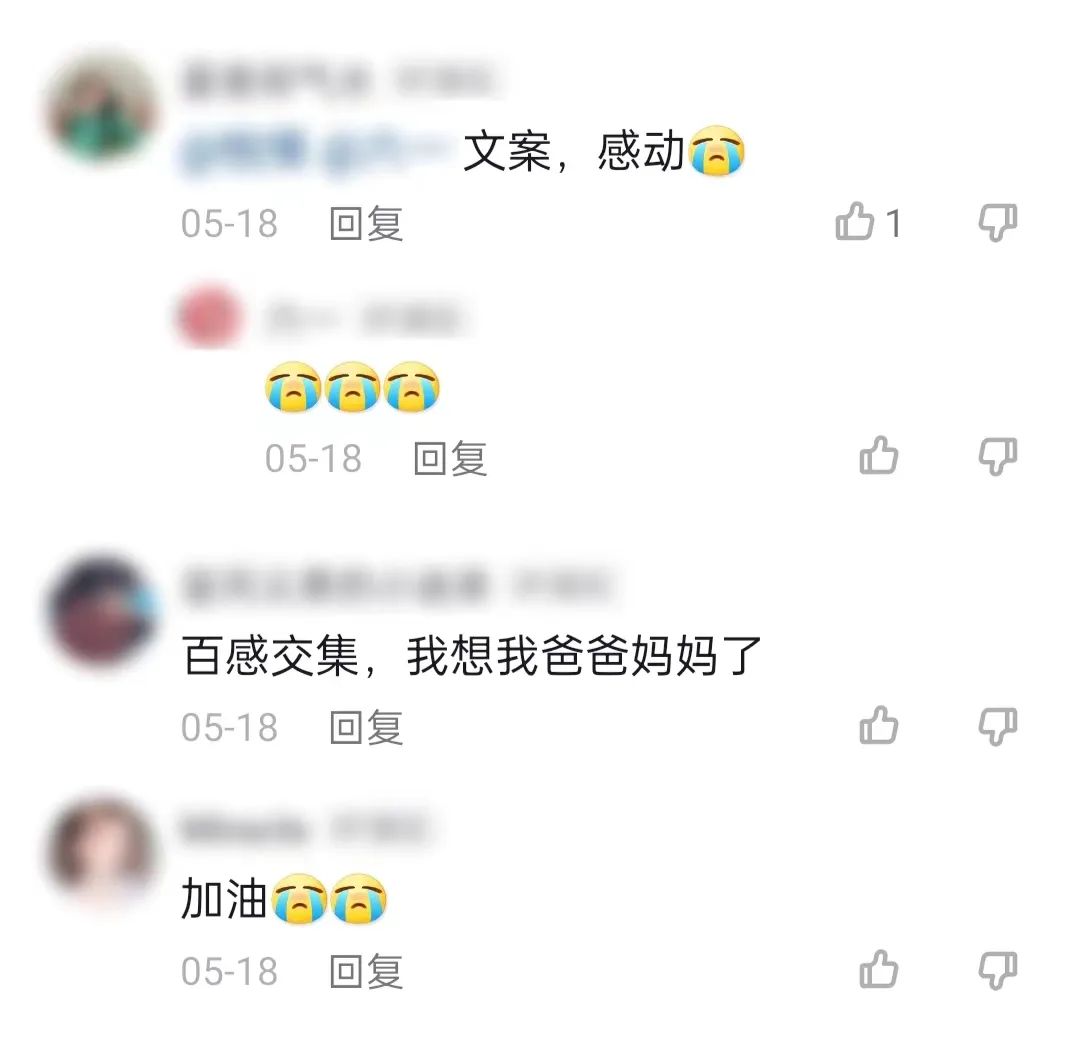Tap the '百感交集，我想我爸爸妈妈了' comment text
The width and height of the screenshot is (1080, 1044).
coord(472,656)
